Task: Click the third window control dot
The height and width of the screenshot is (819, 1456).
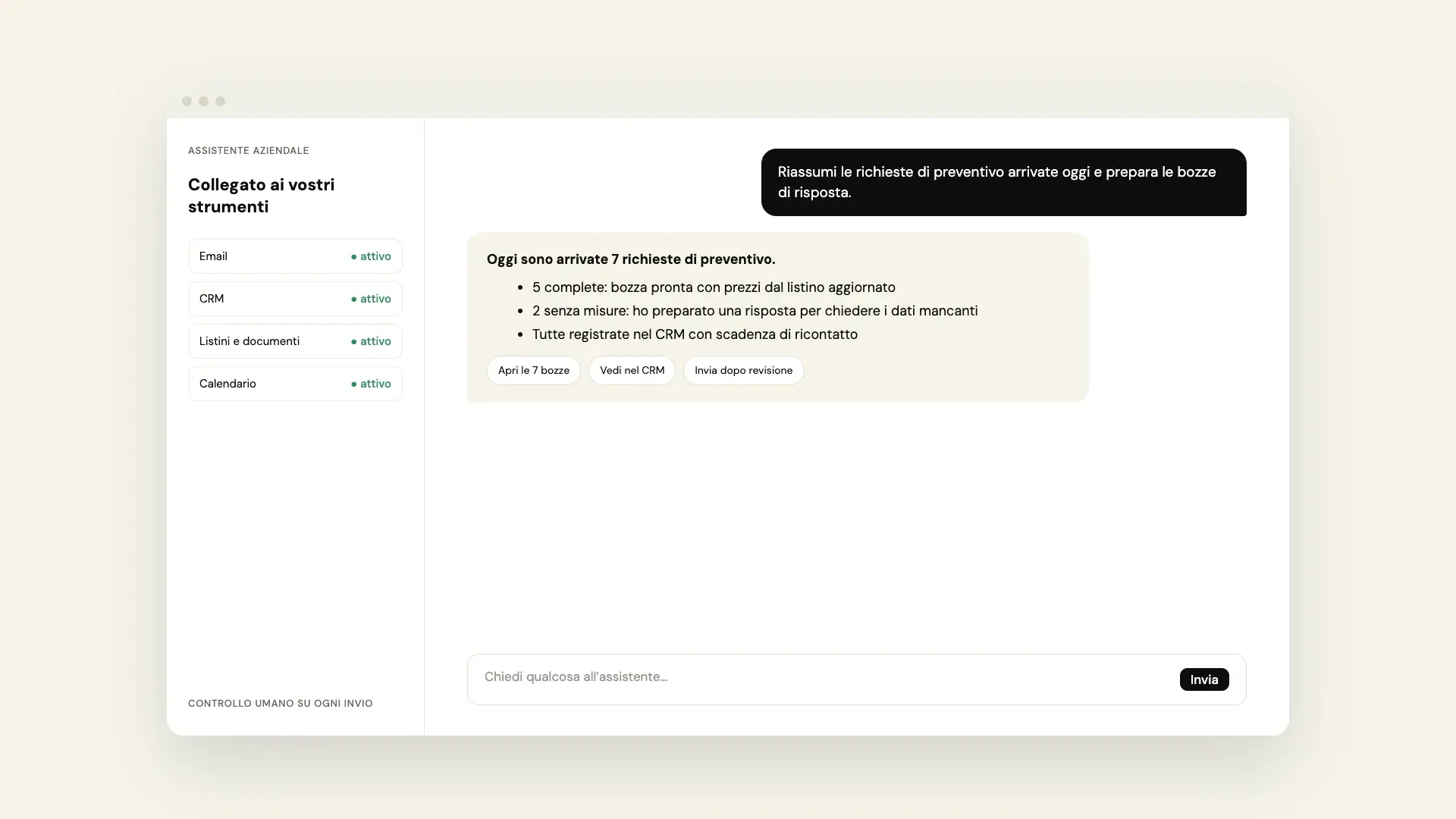Action: pyautogui.click(x=220, y=101)
